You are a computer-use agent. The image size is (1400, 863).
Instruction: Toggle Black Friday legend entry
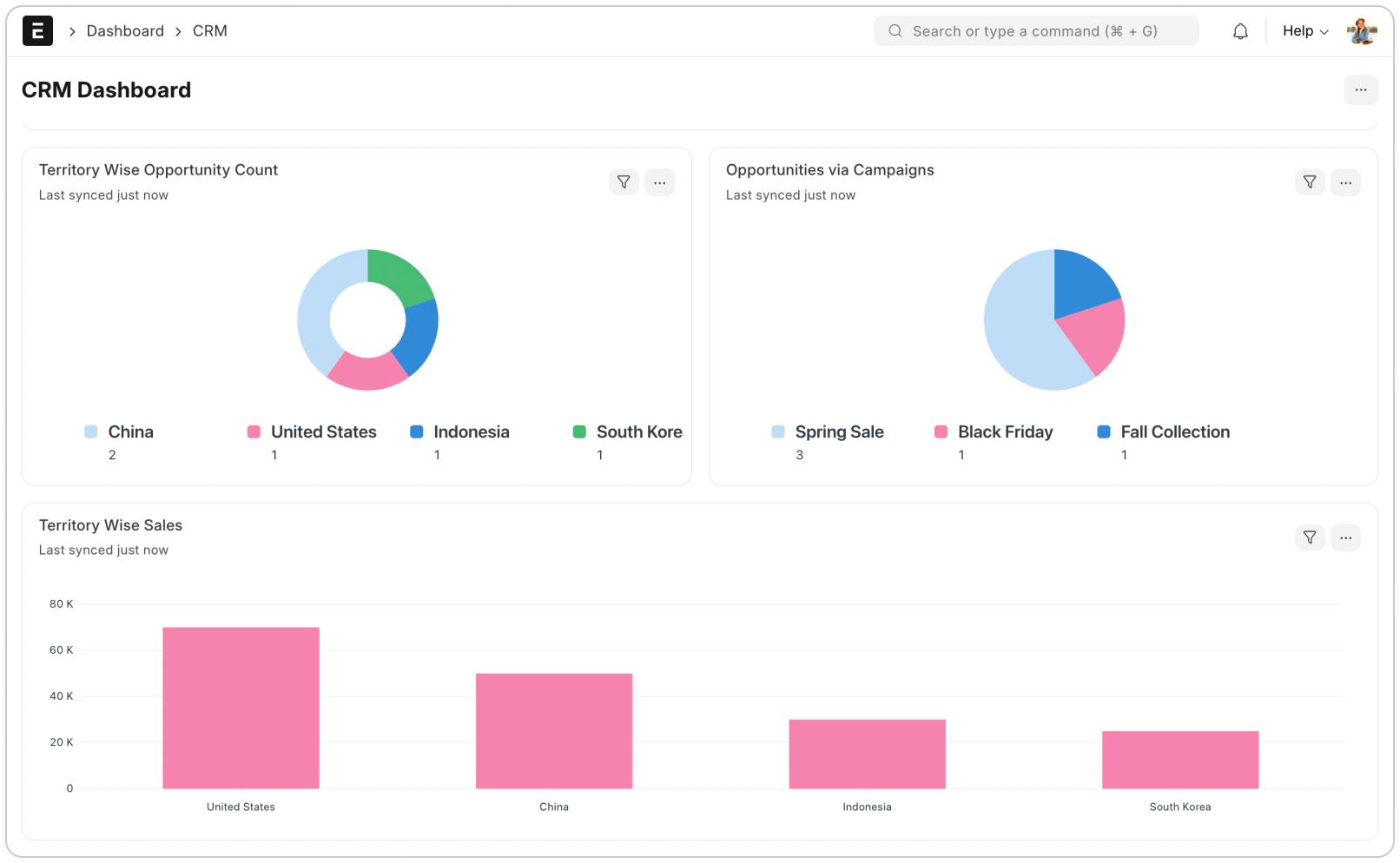click(x=1004, y=432)
